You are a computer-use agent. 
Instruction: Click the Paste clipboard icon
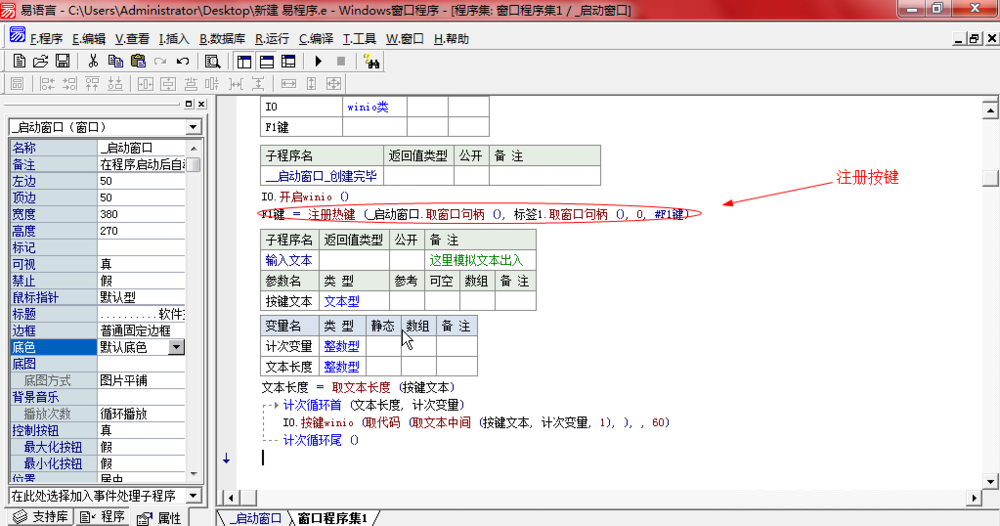(x=137, y=61)
